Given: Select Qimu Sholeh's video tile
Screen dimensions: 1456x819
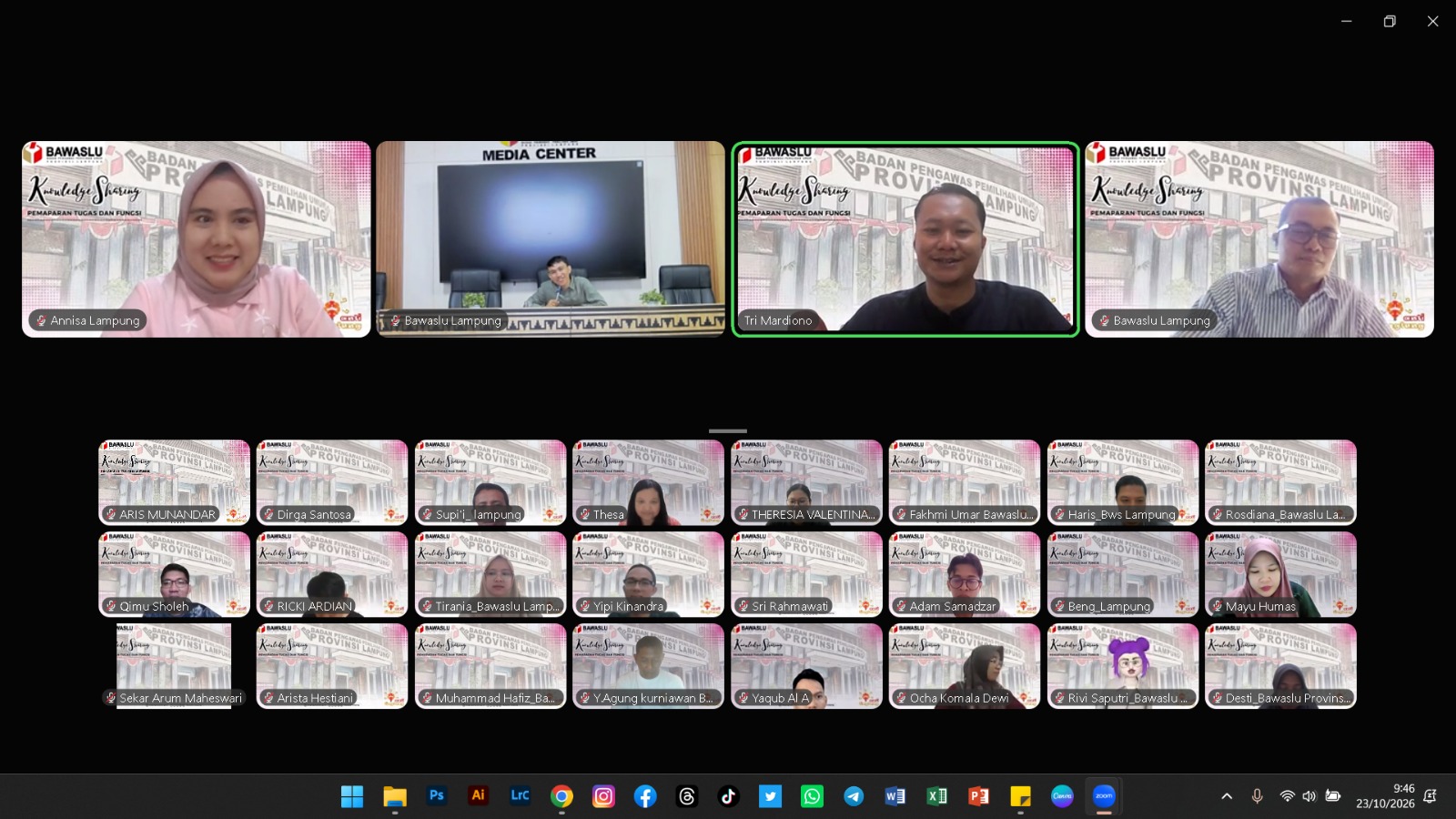Looking at the screenshot, I should coord(174,574).
